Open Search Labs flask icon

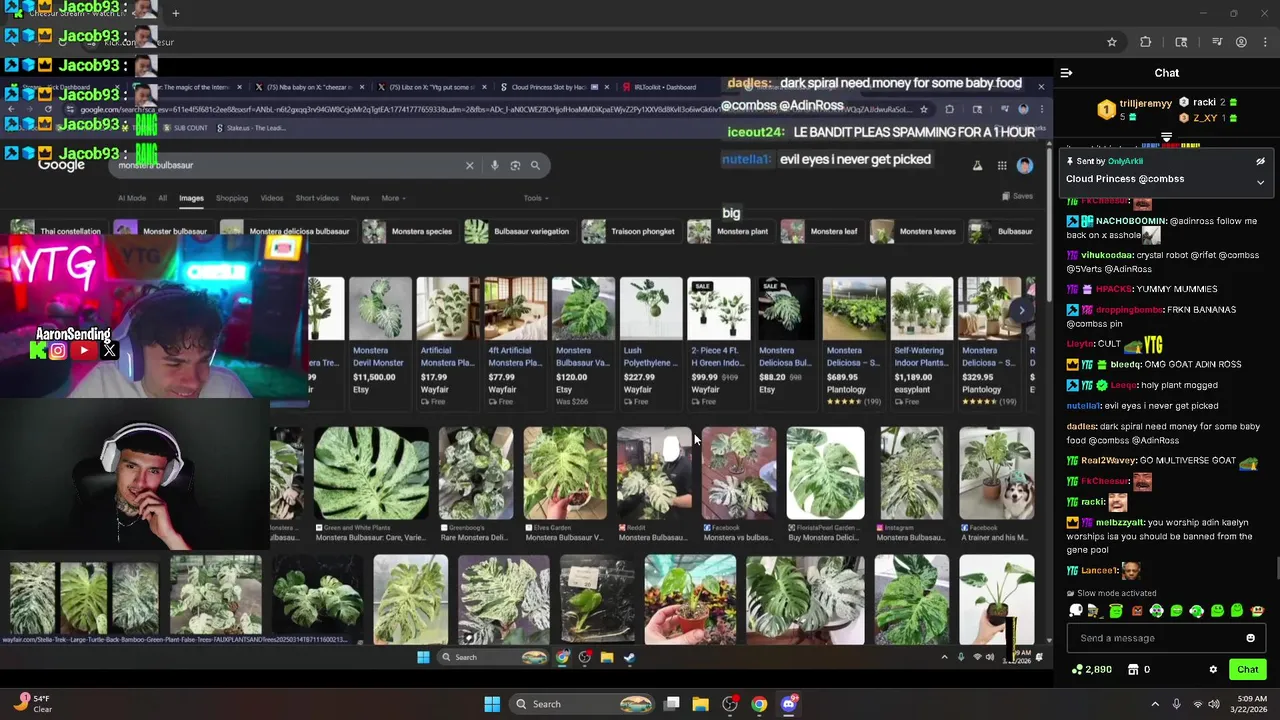pos(977,166)
